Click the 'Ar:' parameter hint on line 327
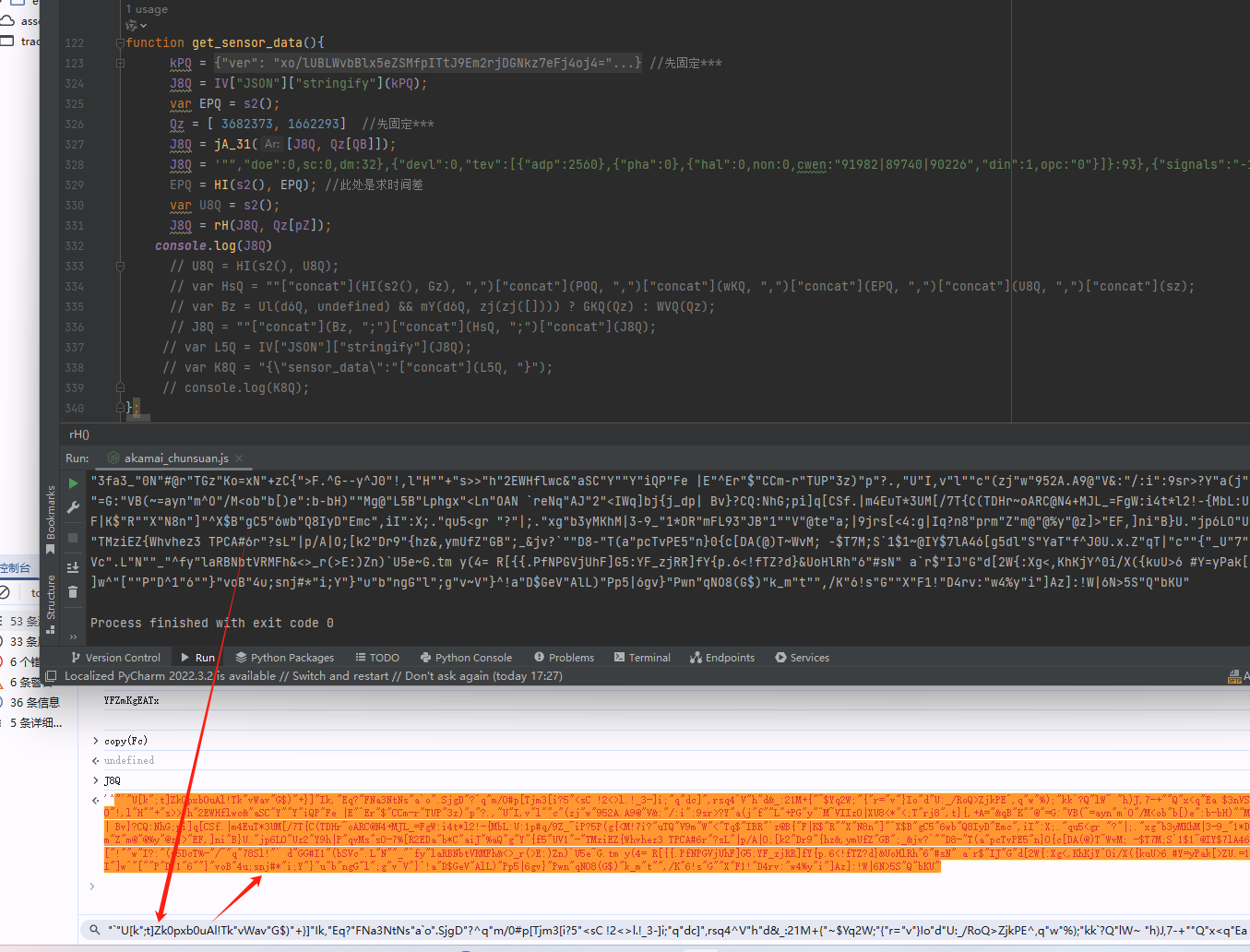The image size is (1250, 952). pos(272,144)
